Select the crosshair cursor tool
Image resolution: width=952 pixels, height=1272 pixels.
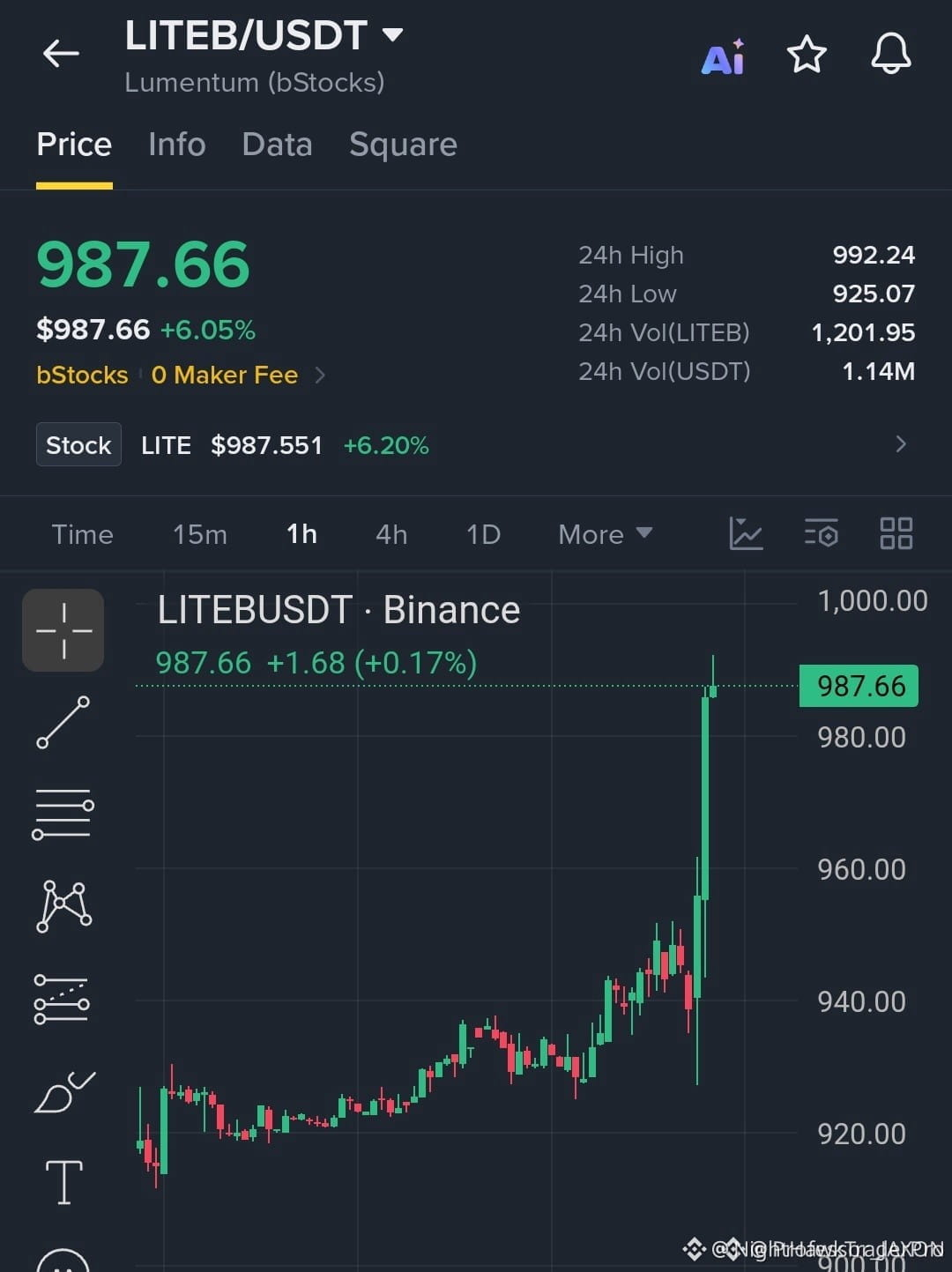coord(63,630)
